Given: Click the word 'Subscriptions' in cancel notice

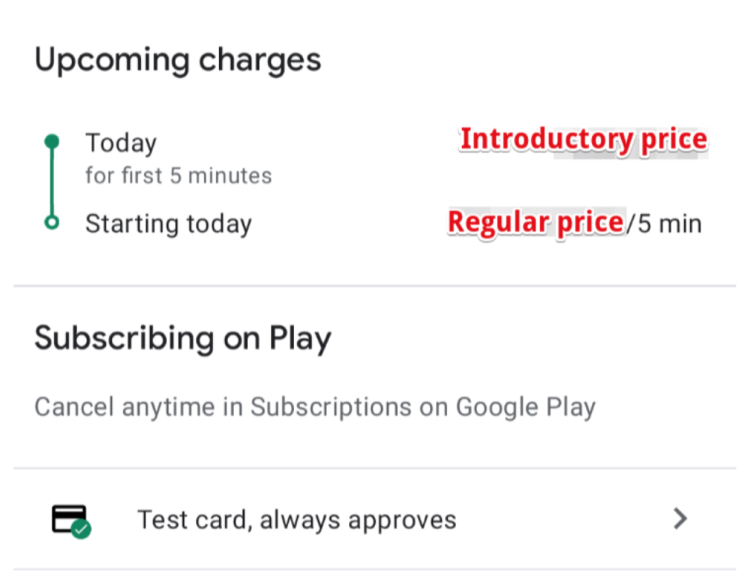Looking at the screenshot, I should [331, 407].
